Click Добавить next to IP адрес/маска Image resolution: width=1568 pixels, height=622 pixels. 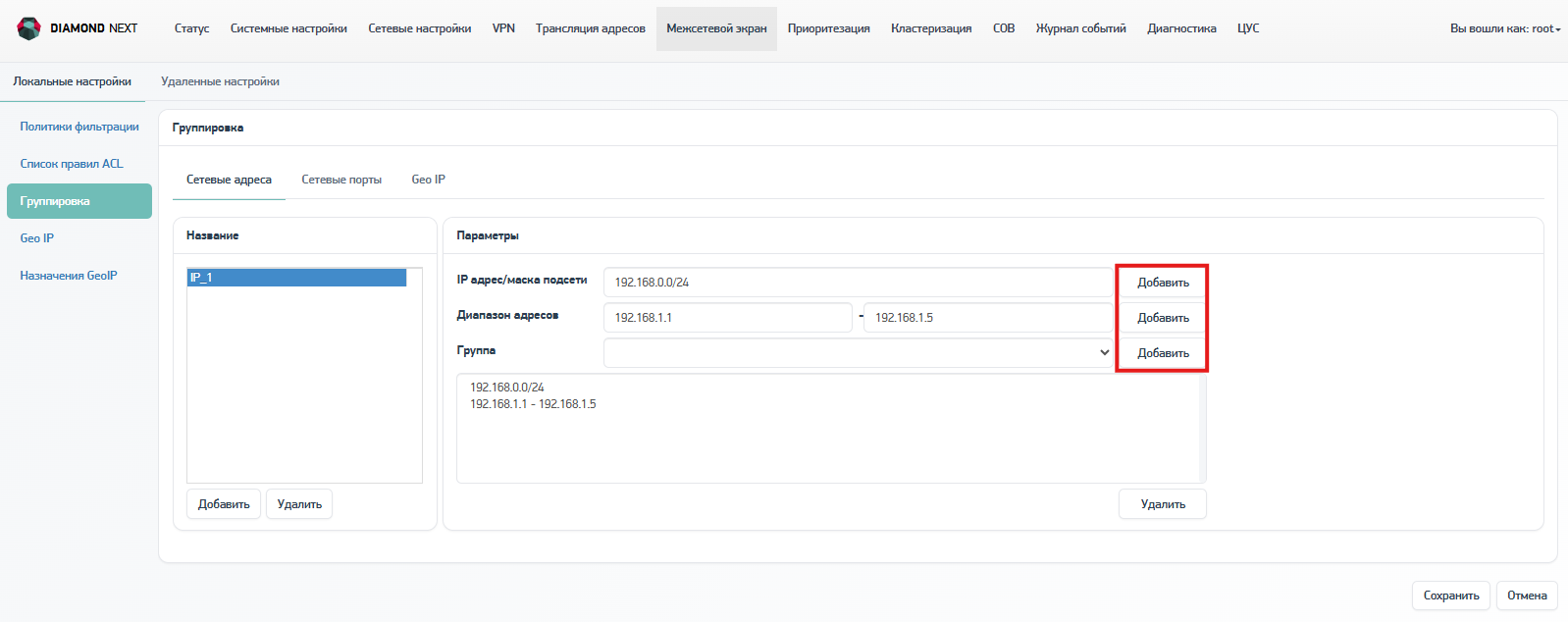tap(1163, 283)
